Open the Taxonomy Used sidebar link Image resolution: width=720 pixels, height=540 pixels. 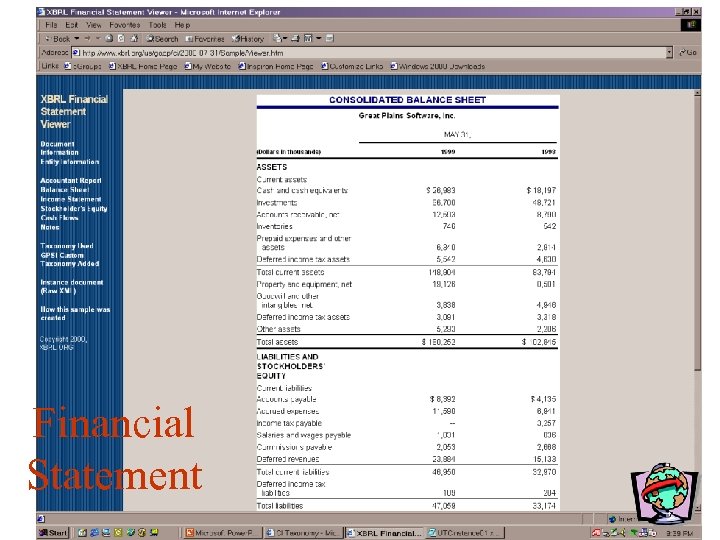[x=67, y=246]
